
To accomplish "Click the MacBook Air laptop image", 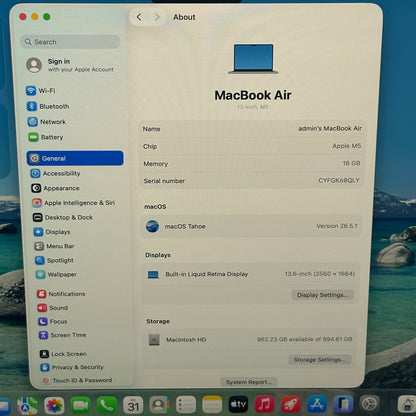I will 253,59.
